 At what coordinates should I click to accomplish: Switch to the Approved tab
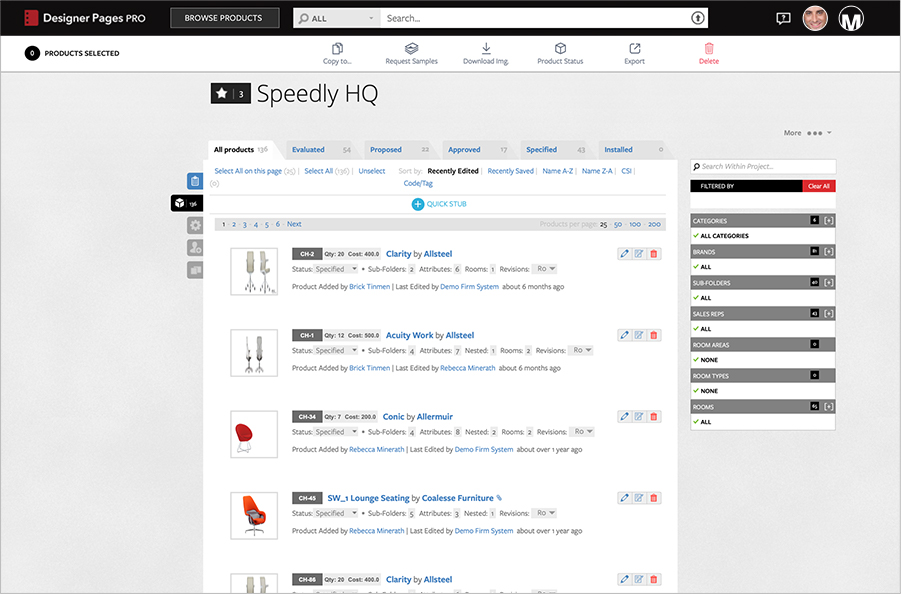(x=478, y=149)
